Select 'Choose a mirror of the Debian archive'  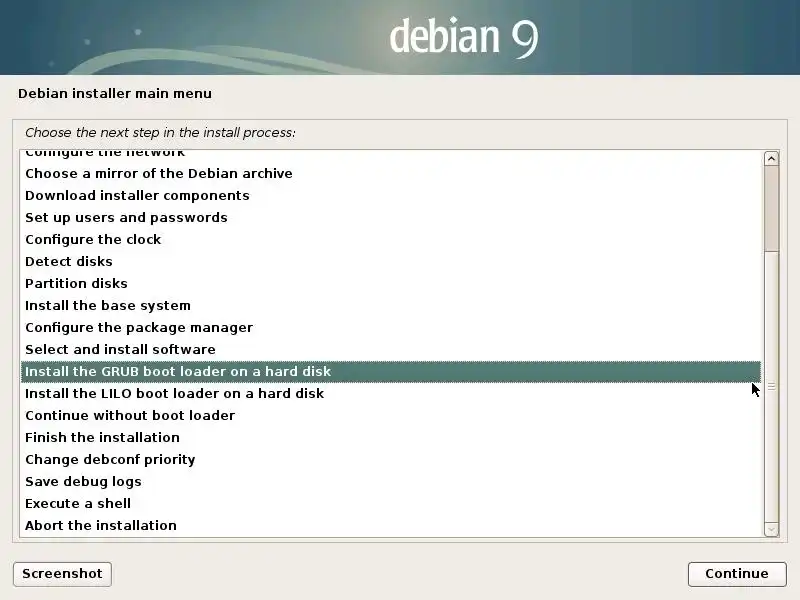coord(391,173)
